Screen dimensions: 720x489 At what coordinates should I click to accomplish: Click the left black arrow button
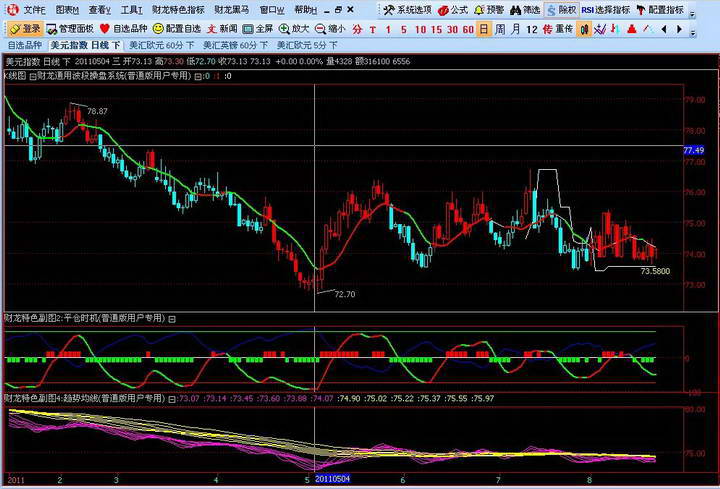(664, 29)
